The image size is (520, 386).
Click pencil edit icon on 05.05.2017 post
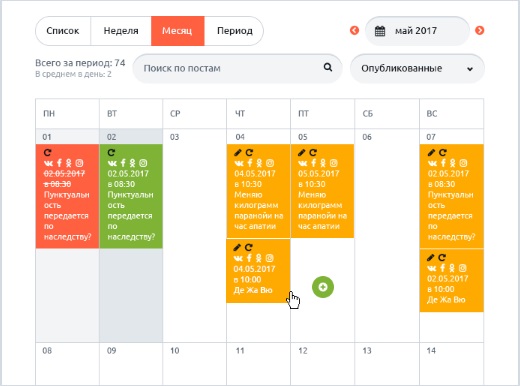(302, 153)
